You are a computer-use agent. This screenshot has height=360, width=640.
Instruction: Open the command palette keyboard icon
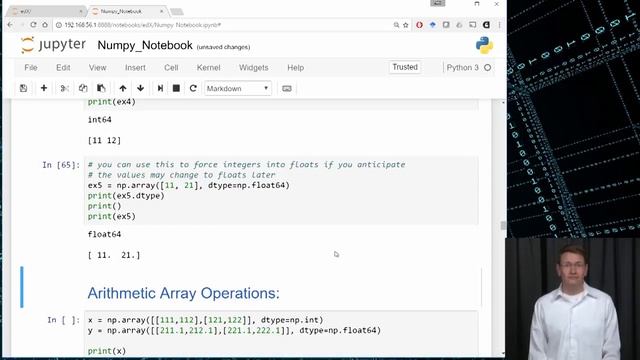(x=287, y=89)
